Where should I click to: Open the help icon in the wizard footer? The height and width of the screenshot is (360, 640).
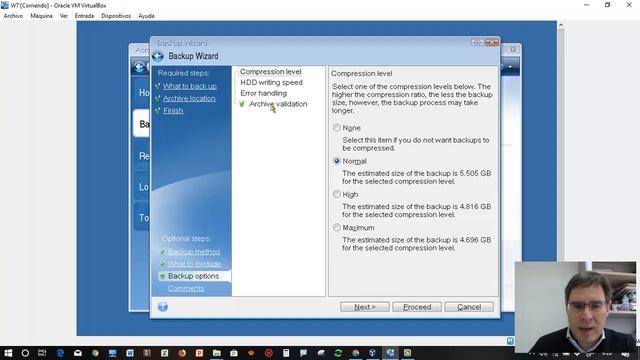tap(163, 307)
